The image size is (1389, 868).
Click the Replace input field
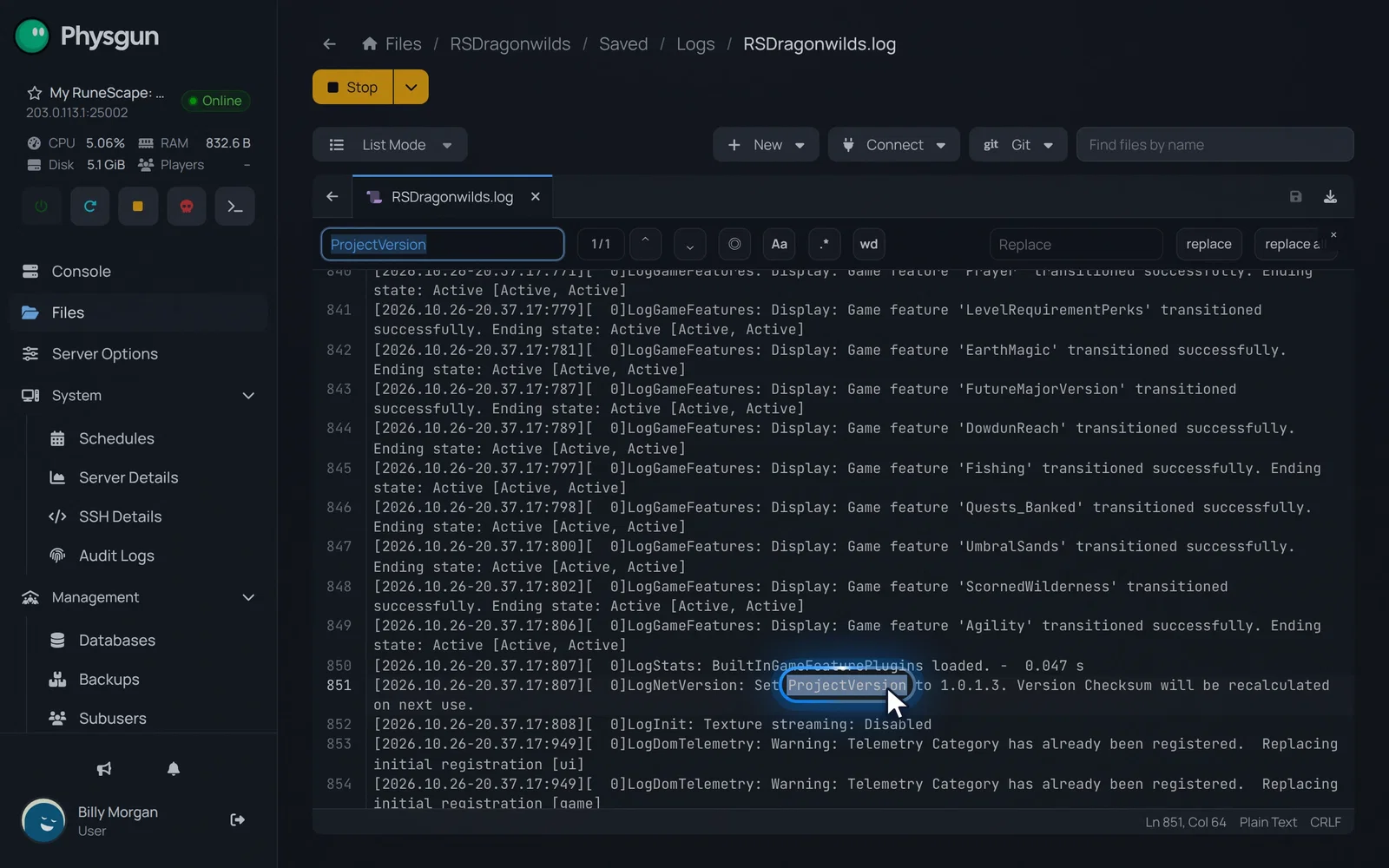click(x=1076, y=244)
